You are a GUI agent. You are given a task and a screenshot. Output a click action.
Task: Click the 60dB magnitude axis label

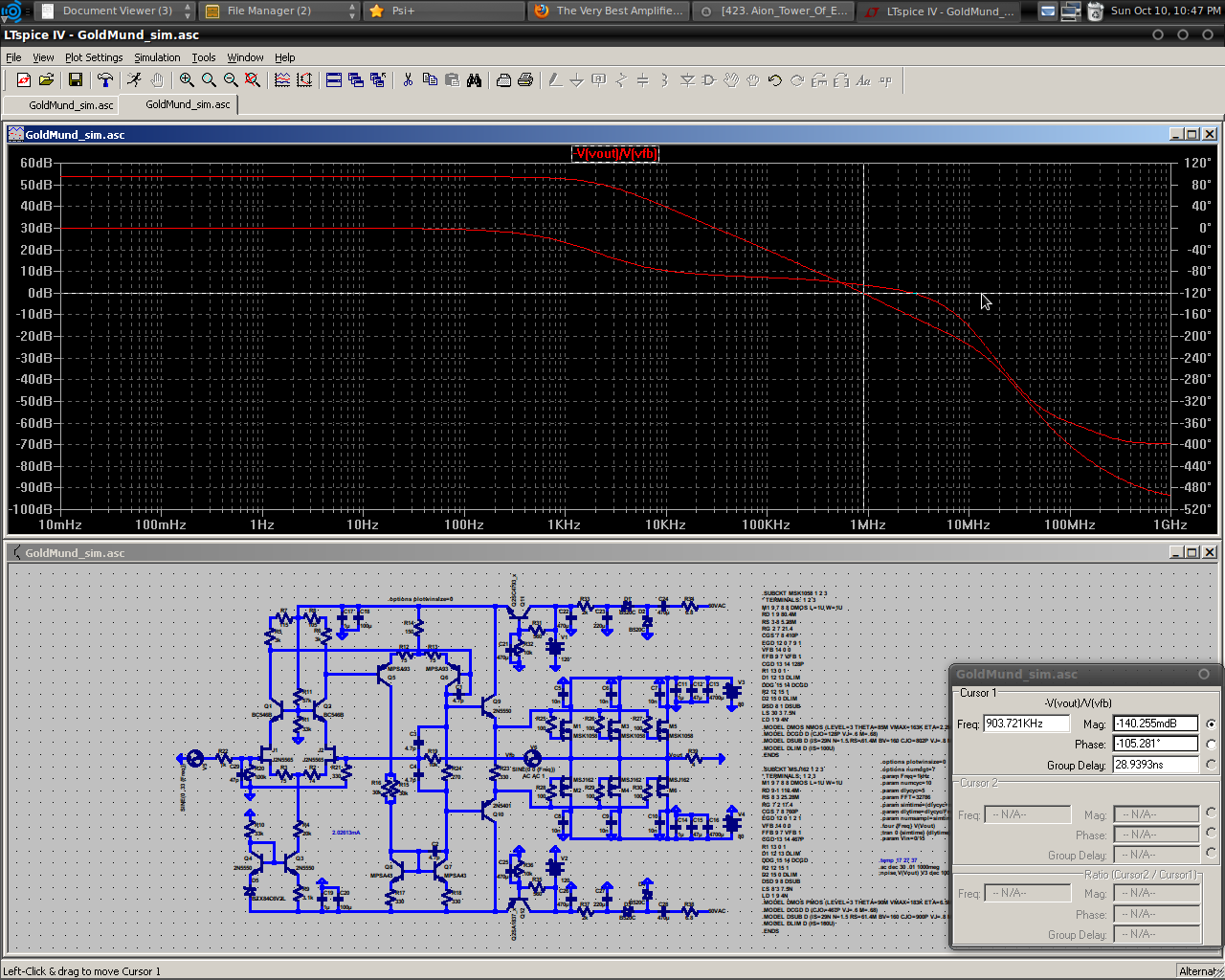36,163
